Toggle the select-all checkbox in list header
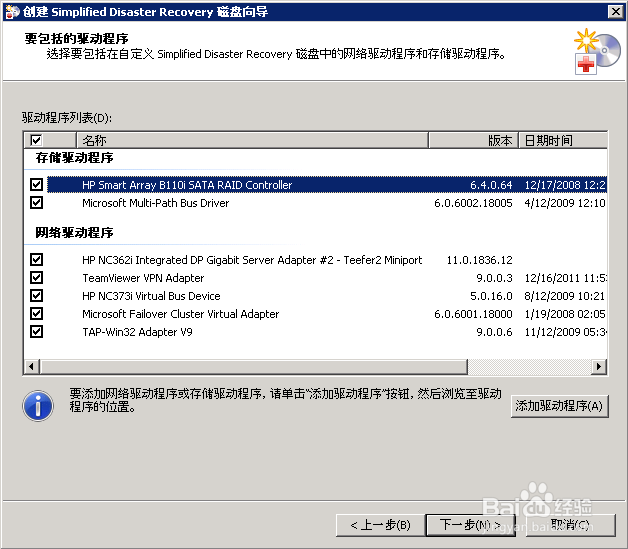Viewport: 628px width, 549px height. pos(36,141)
